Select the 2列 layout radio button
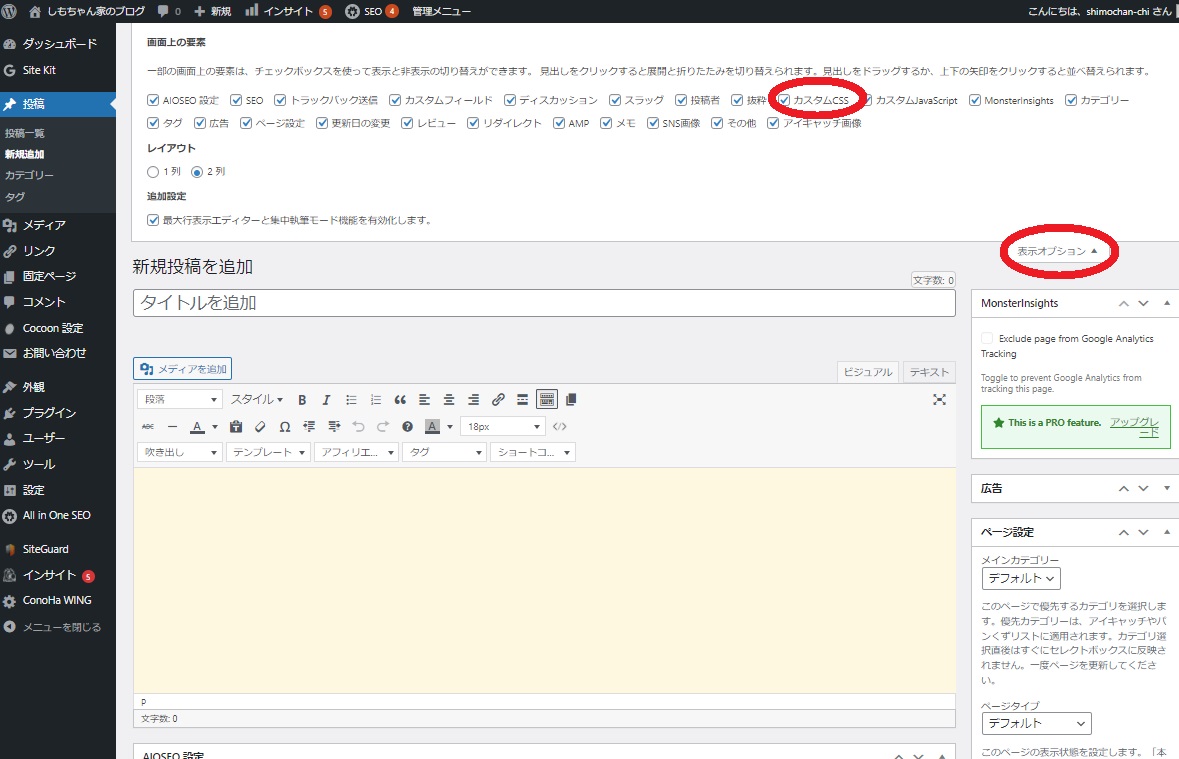 pos(197,172)
